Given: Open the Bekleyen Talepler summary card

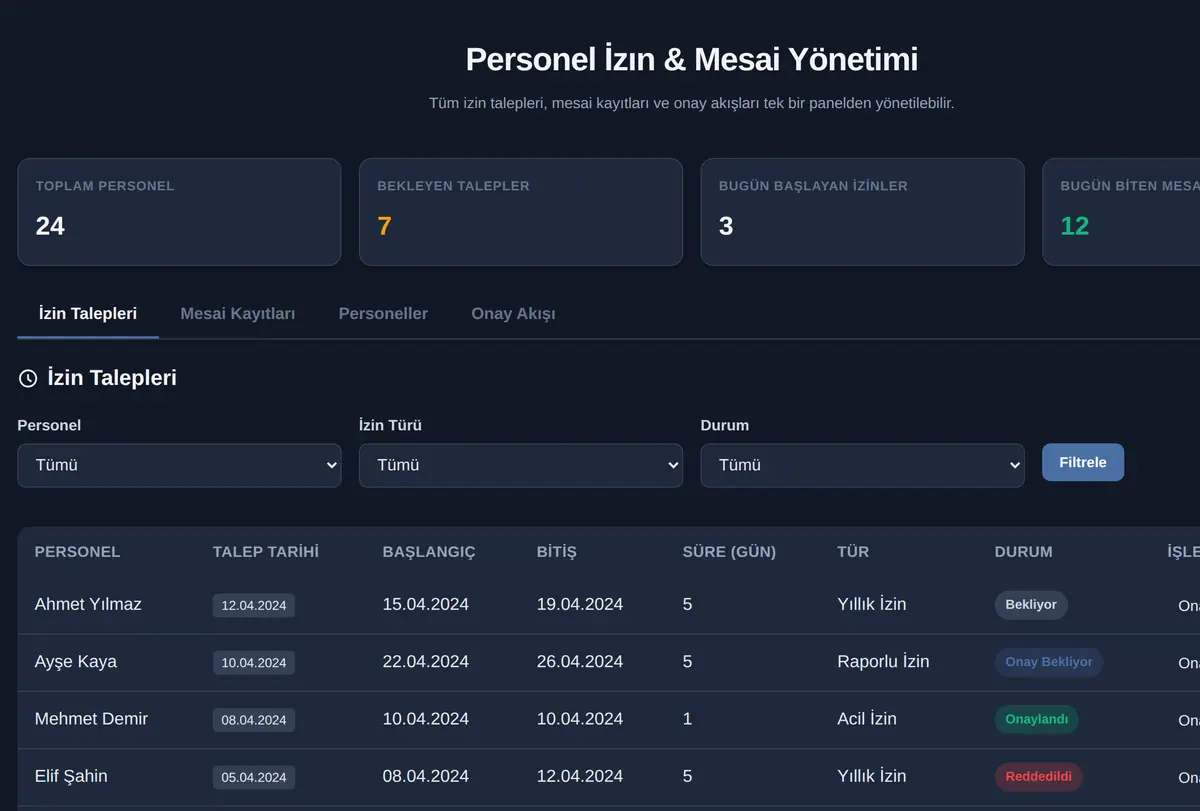Looking at the screenshot, I should (x=521, y=212).
